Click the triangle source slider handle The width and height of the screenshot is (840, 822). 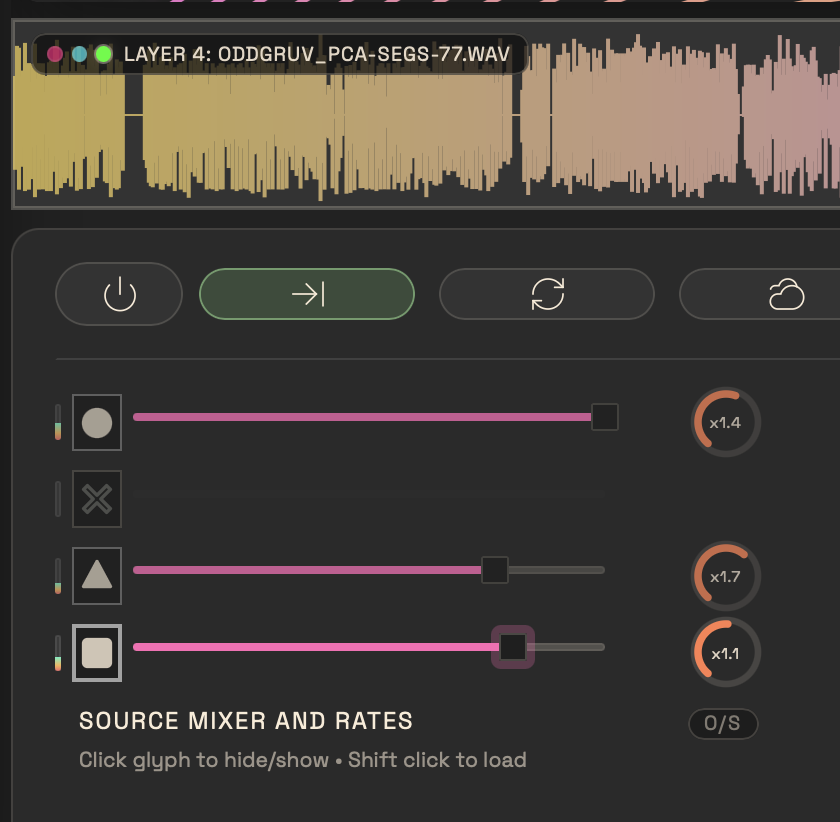click(495, 570)
